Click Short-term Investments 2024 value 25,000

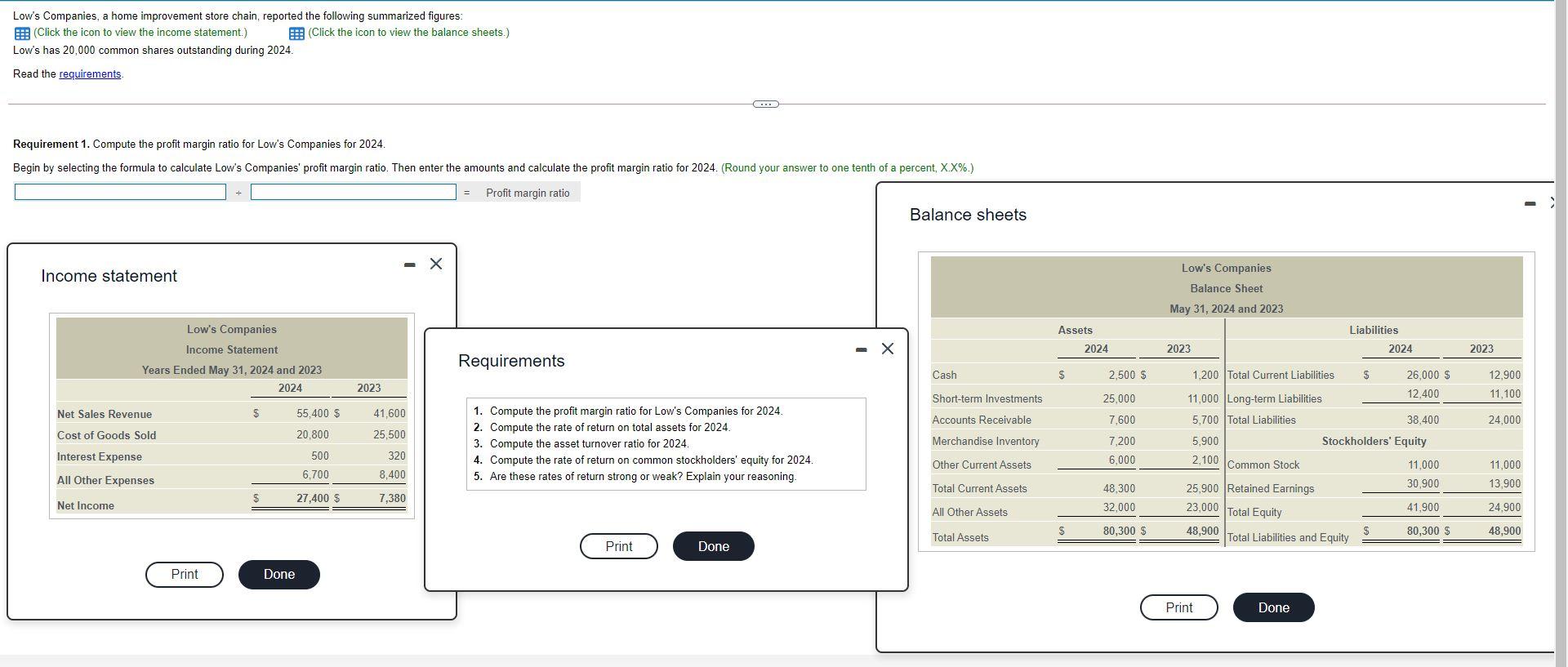point(1119,399)
